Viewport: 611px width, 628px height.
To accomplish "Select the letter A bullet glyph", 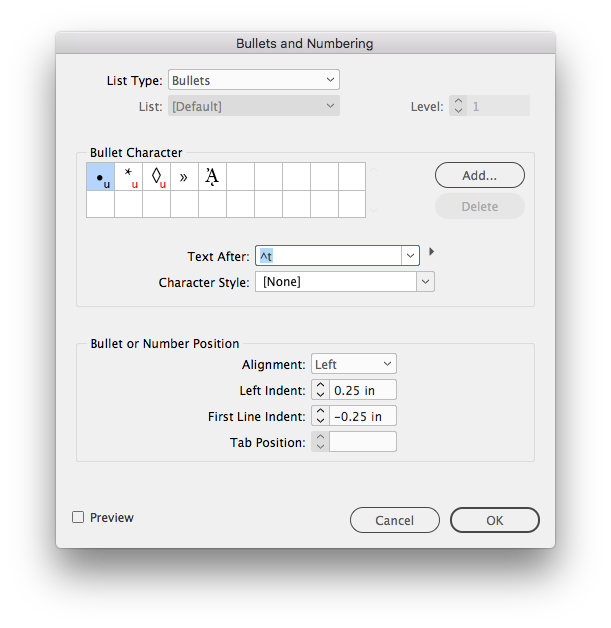I will tap(212, 177).
